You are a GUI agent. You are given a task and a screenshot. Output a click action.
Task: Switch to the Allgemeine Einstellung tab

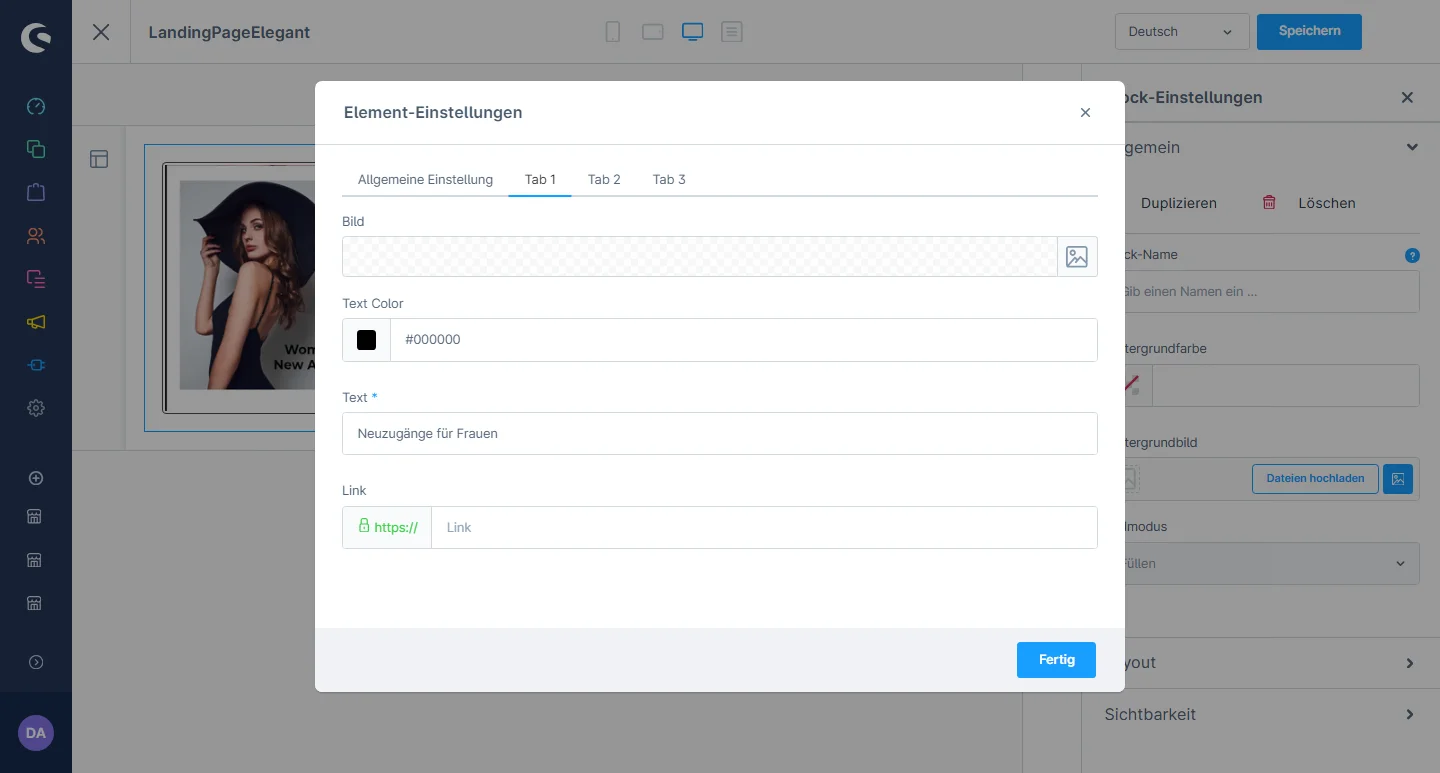(x=425, y=180)
